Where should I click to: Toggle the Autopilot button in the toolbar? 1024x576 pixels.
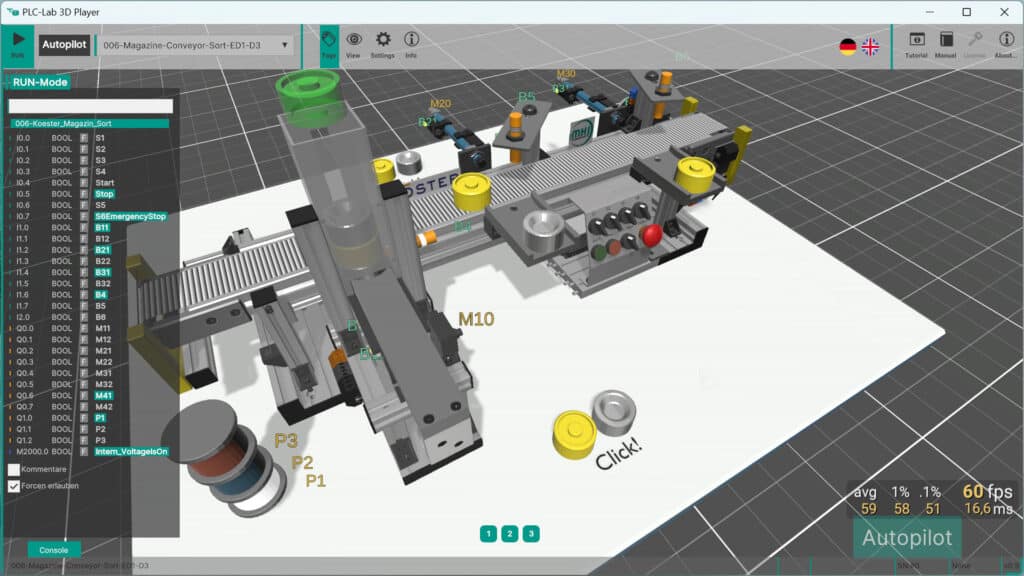click(64, 44)
